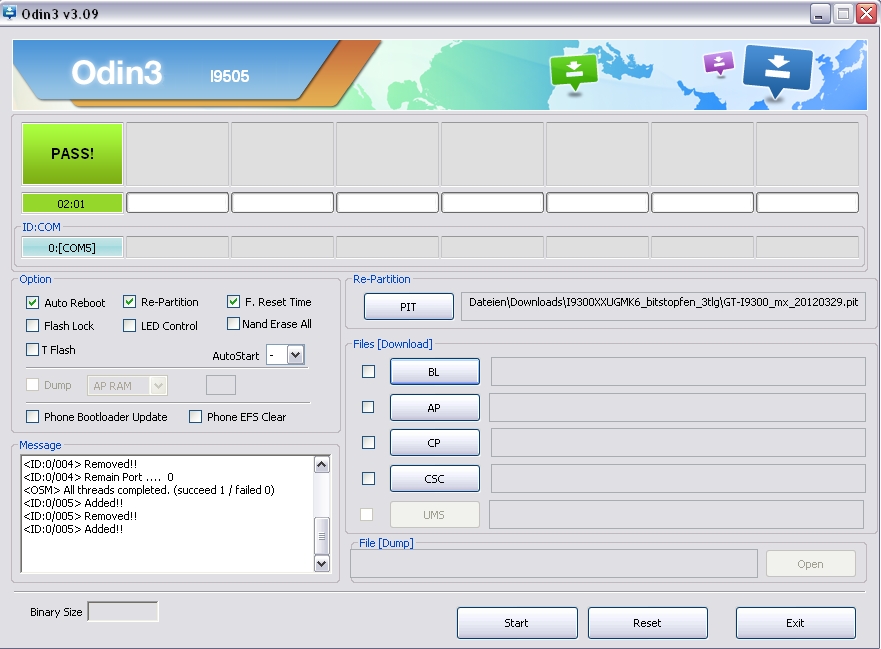Click the '<ID:0/005> Removed!!' log line
881x649 pixels.
[x=80, y=516]
